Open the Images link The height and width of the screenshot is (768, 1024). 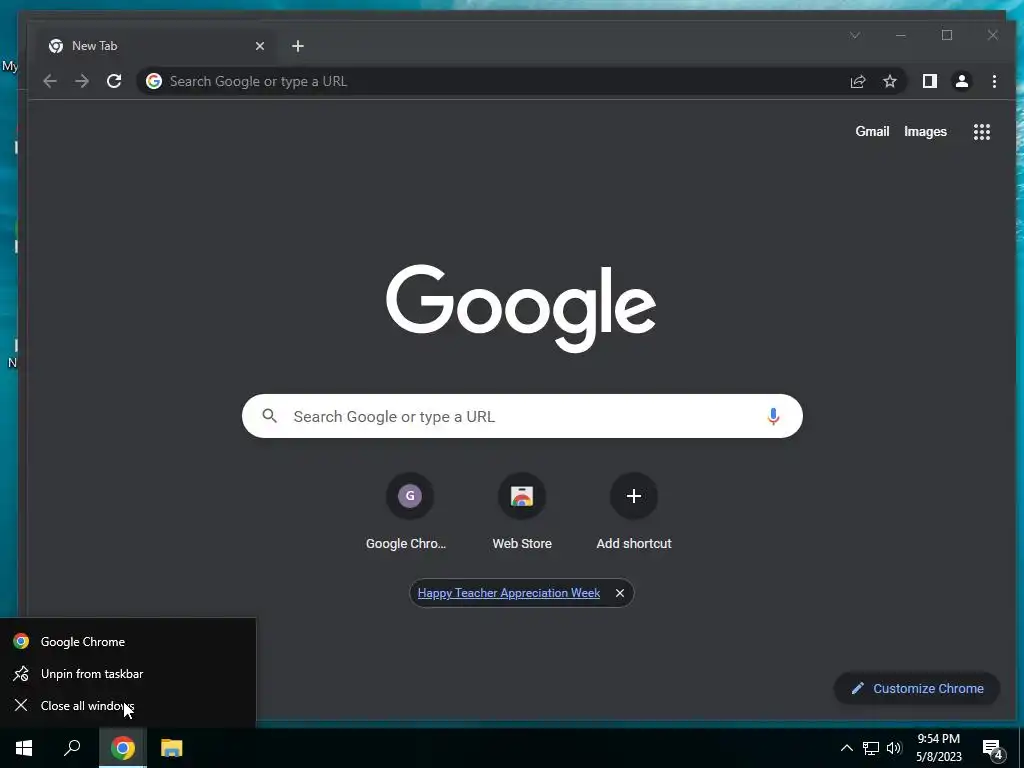pos(925,131)
